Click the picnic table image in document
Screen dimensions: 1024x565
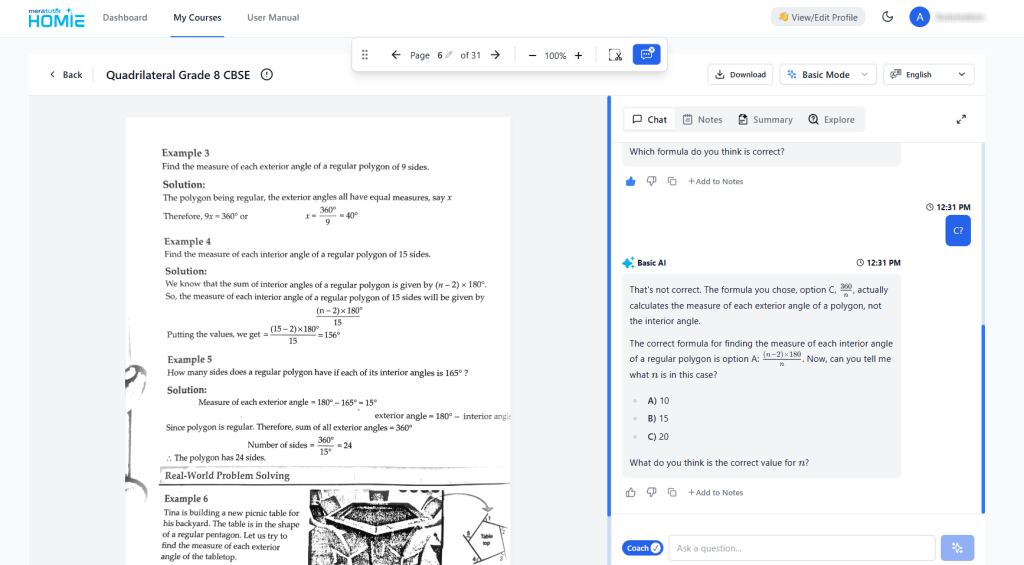[376, 527]
